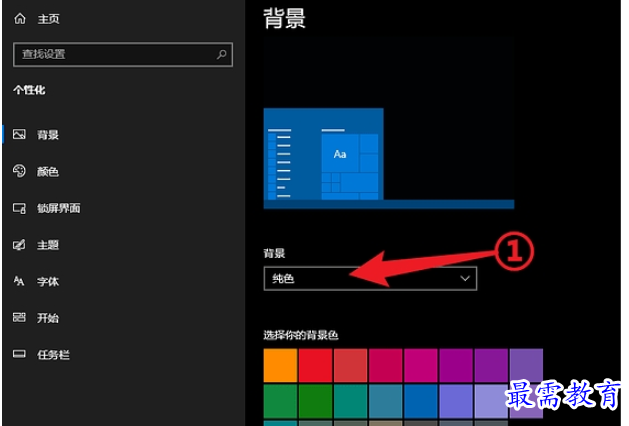The width and height of the screenshot is (629, 426).
Task: Click the chevron of the 纯色 dropdown
Action: coord(465,278)
